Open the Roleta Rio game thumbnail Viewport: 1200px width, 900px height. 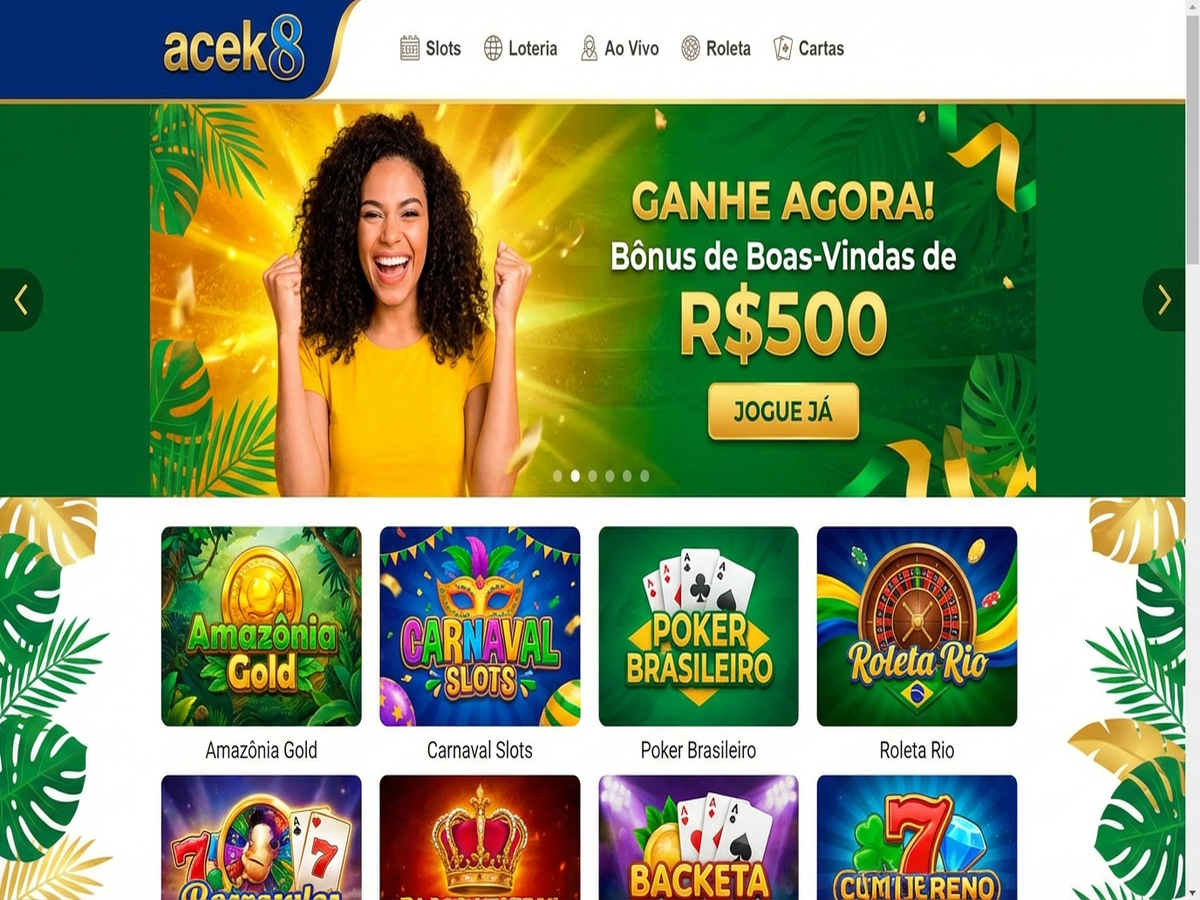pos(917,626)
